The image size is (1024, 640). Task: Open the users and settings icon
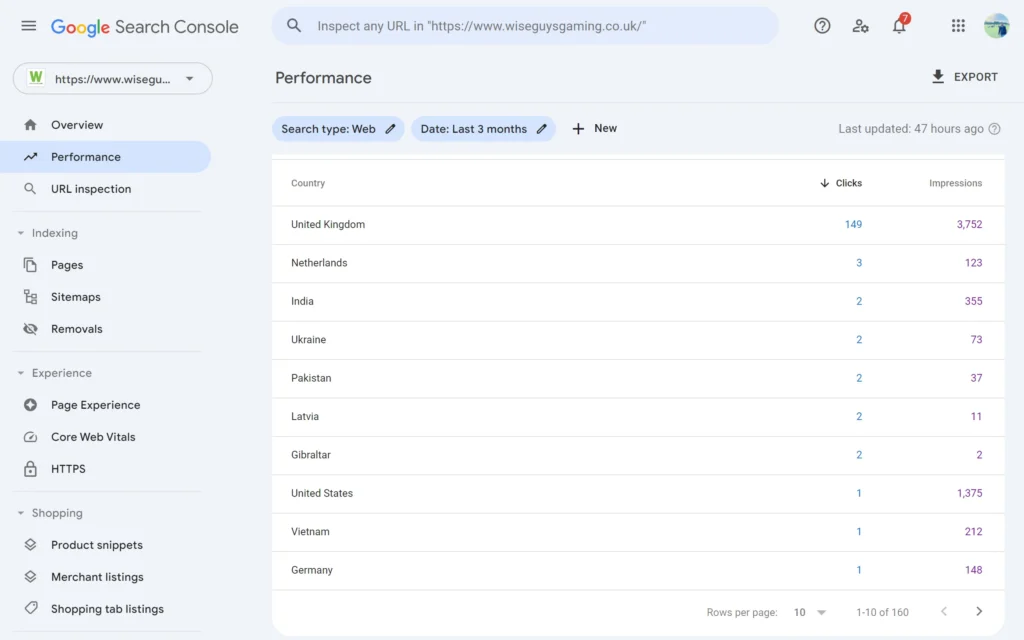point(860,26)
